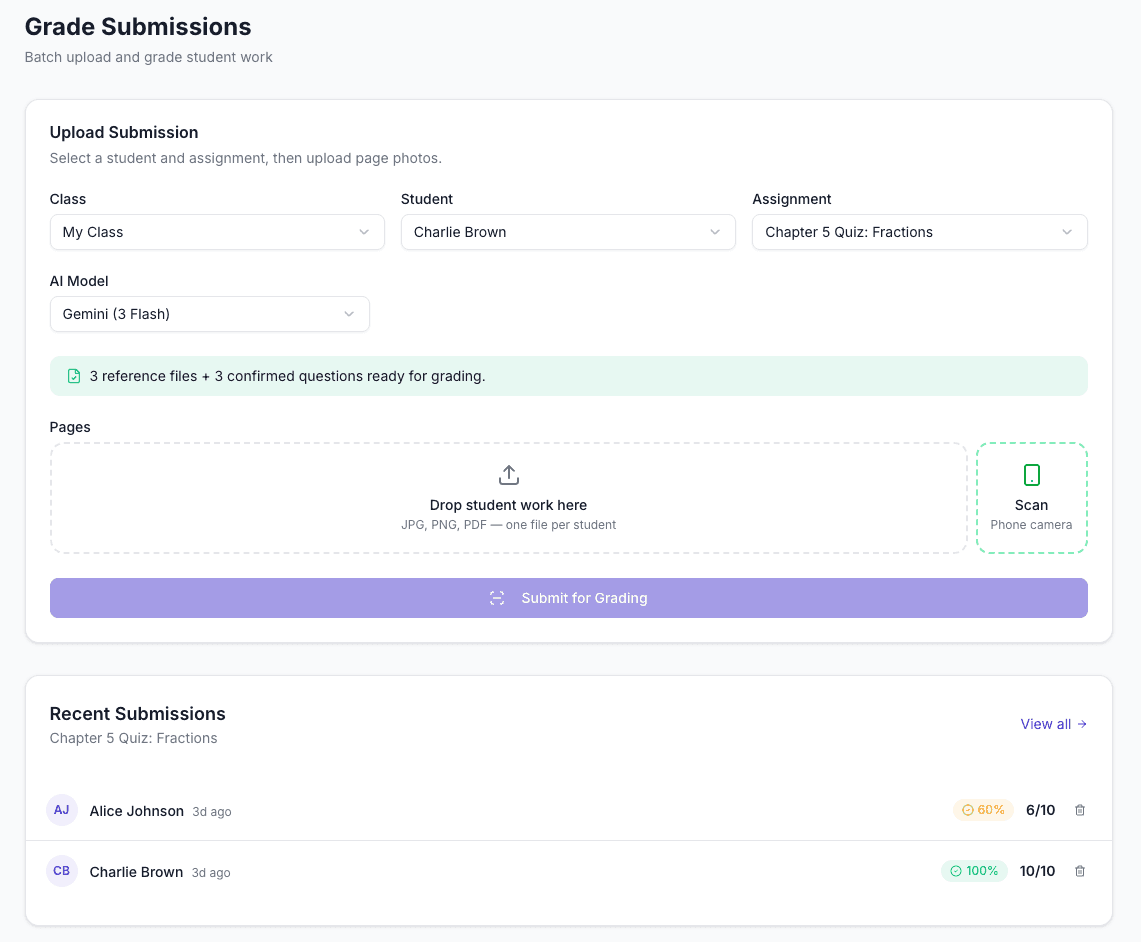Delete Charlie Brown's submission with trash icon
The height and width of the screenshot is (942, 1141).
[x=1079, y=871]
